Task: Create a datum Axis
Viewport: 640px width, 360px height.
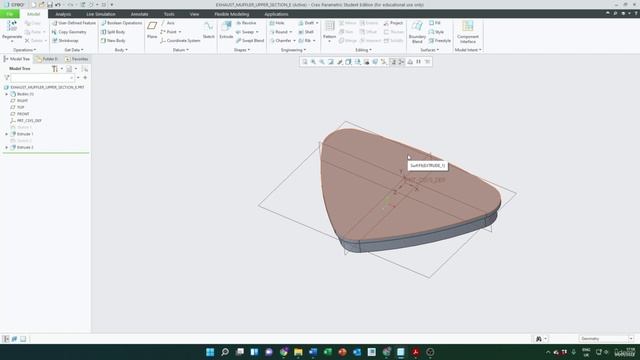Action: (x=168, y=23)
